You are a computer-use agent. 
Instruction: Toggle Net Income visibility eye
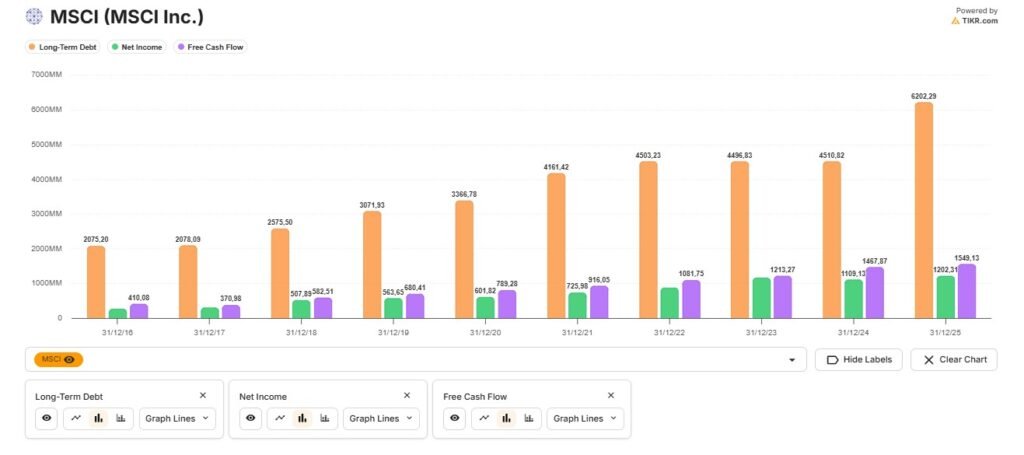[250, 418]
